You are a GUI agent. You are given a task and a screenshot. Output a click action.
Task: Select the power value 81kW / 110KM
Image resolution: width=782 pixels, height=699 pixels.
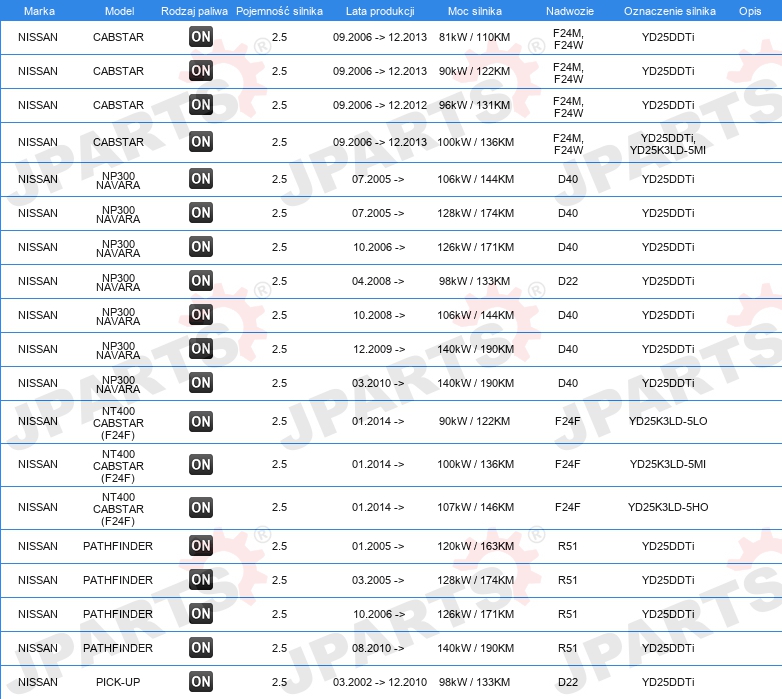pos(474,37)
